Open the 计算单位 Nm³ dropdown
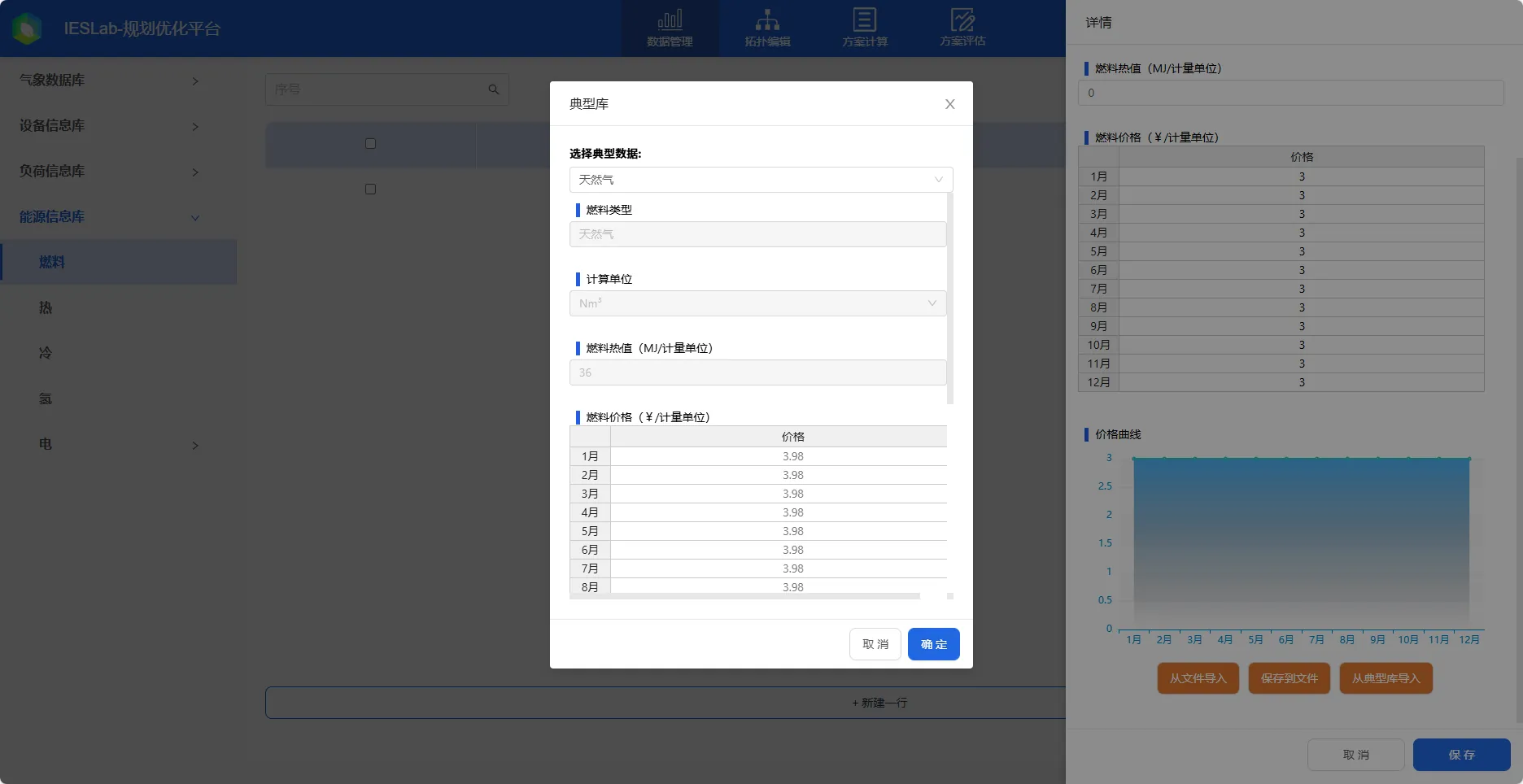The height and width of the screenshot is (784, 1523). (x=757, y=303)
